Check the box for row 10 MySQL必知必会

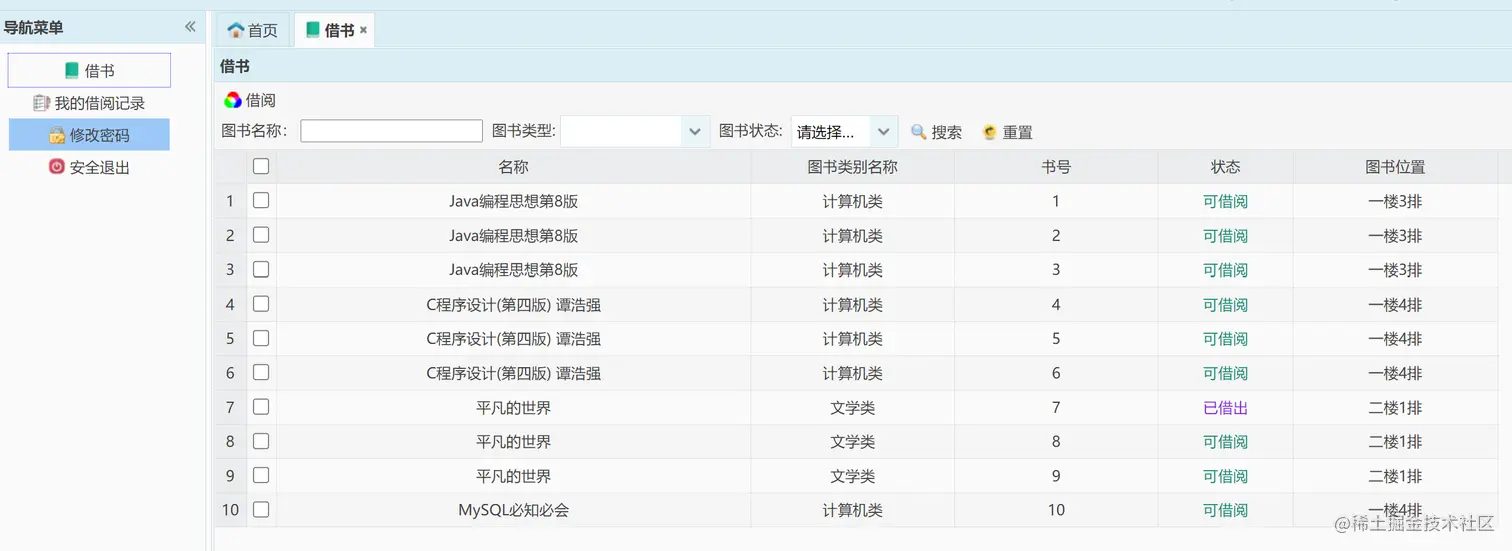[x=261, y=510]
